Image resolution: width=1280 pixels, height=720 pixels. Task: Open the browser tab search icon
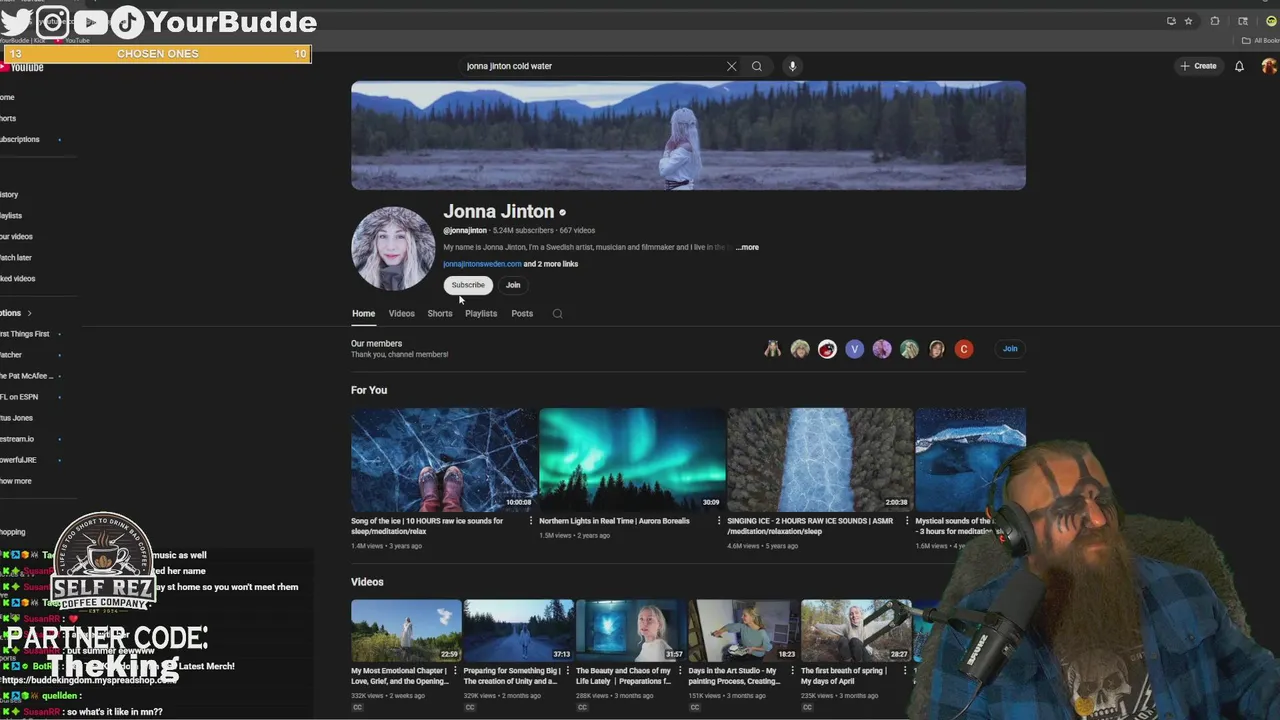pos(1243,21)
